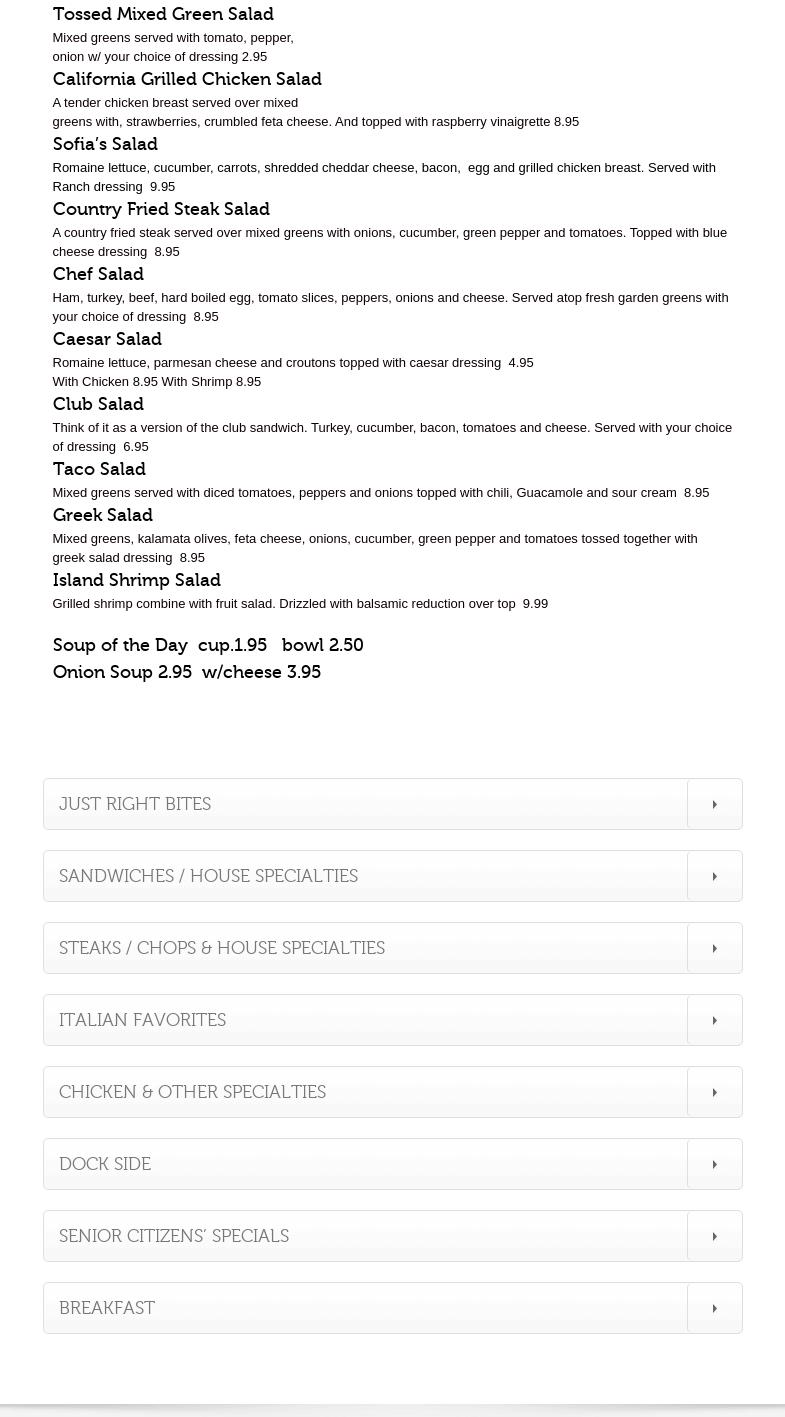Select STEAKS / CHOPS & HOUSE SPECIALTIES heading
The image size is (785, 1417).
tap(222, 948)
